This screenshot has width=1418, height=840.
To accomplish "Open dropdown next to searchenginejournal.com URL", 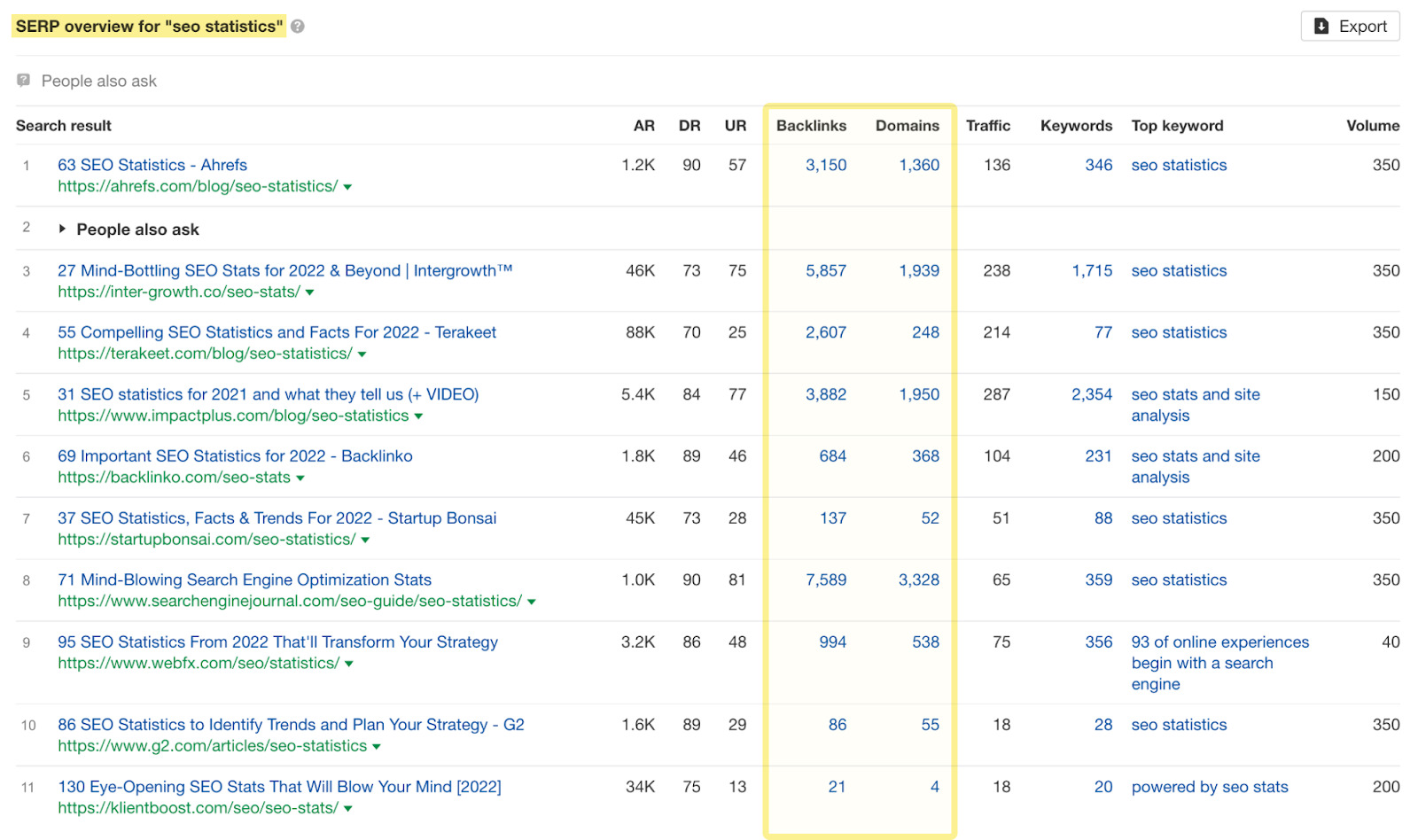I will (x=532, y=602).
